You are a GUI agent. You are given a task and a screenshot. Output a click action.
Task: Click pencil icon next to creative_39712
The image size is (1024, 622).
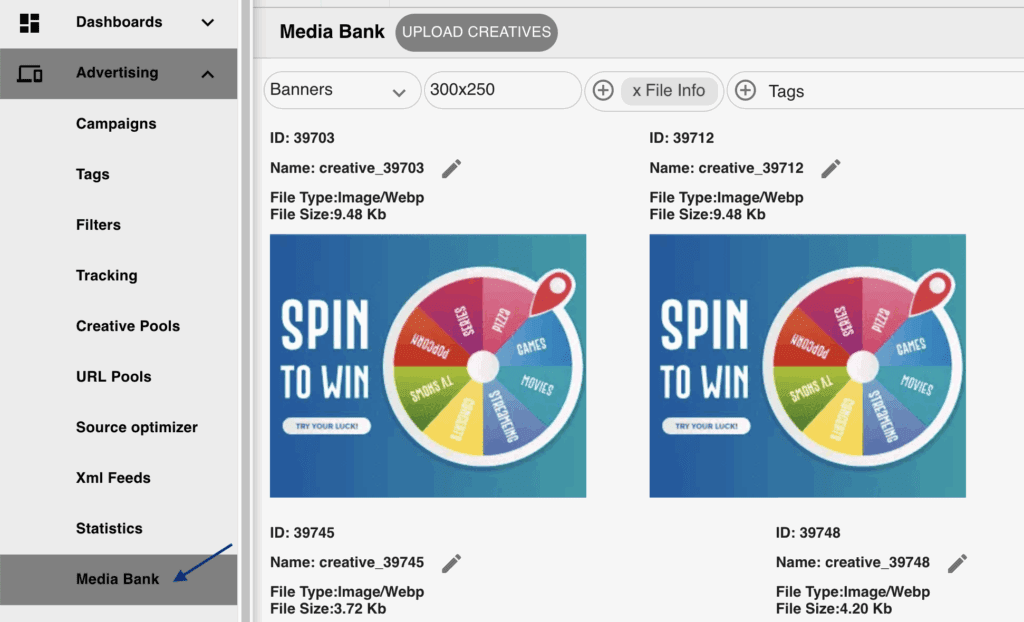tap(831, 168)
